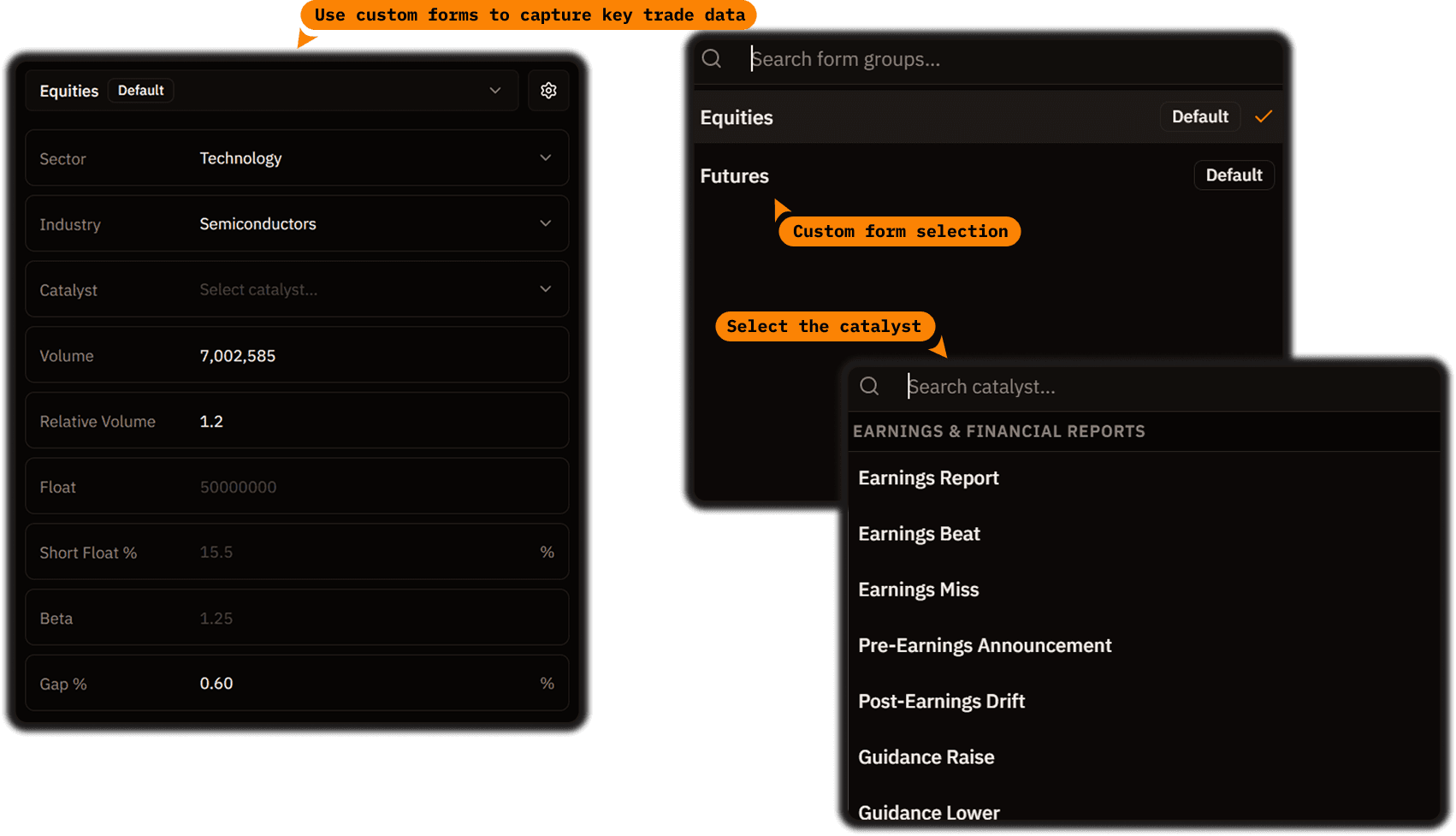Open the form settings gear
1456x836 pixels.
[x=548, y=90]
